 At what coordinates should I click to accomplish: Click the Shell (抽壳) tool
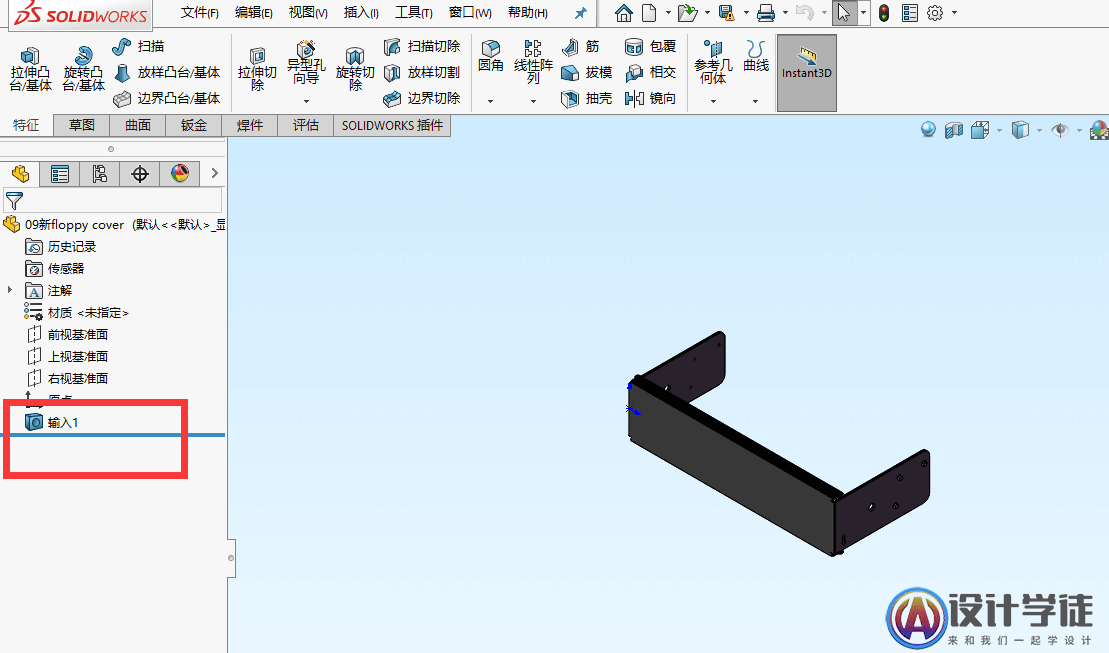click(586, 98)
